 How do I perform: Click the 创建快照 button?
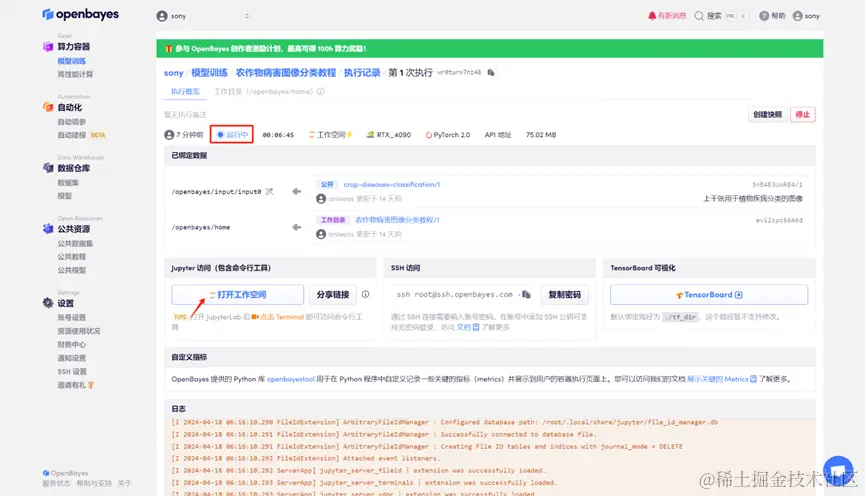767,115
